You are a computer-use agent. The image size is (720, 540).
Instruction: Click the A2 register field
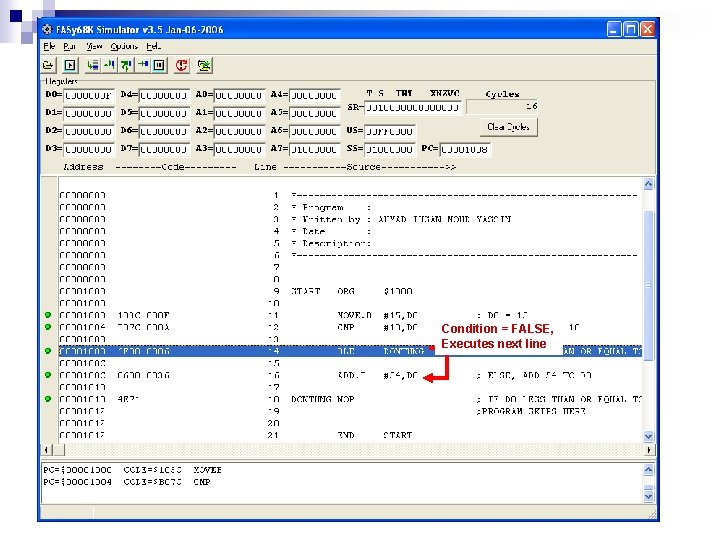pyautogui.click(x=239, y=131)
